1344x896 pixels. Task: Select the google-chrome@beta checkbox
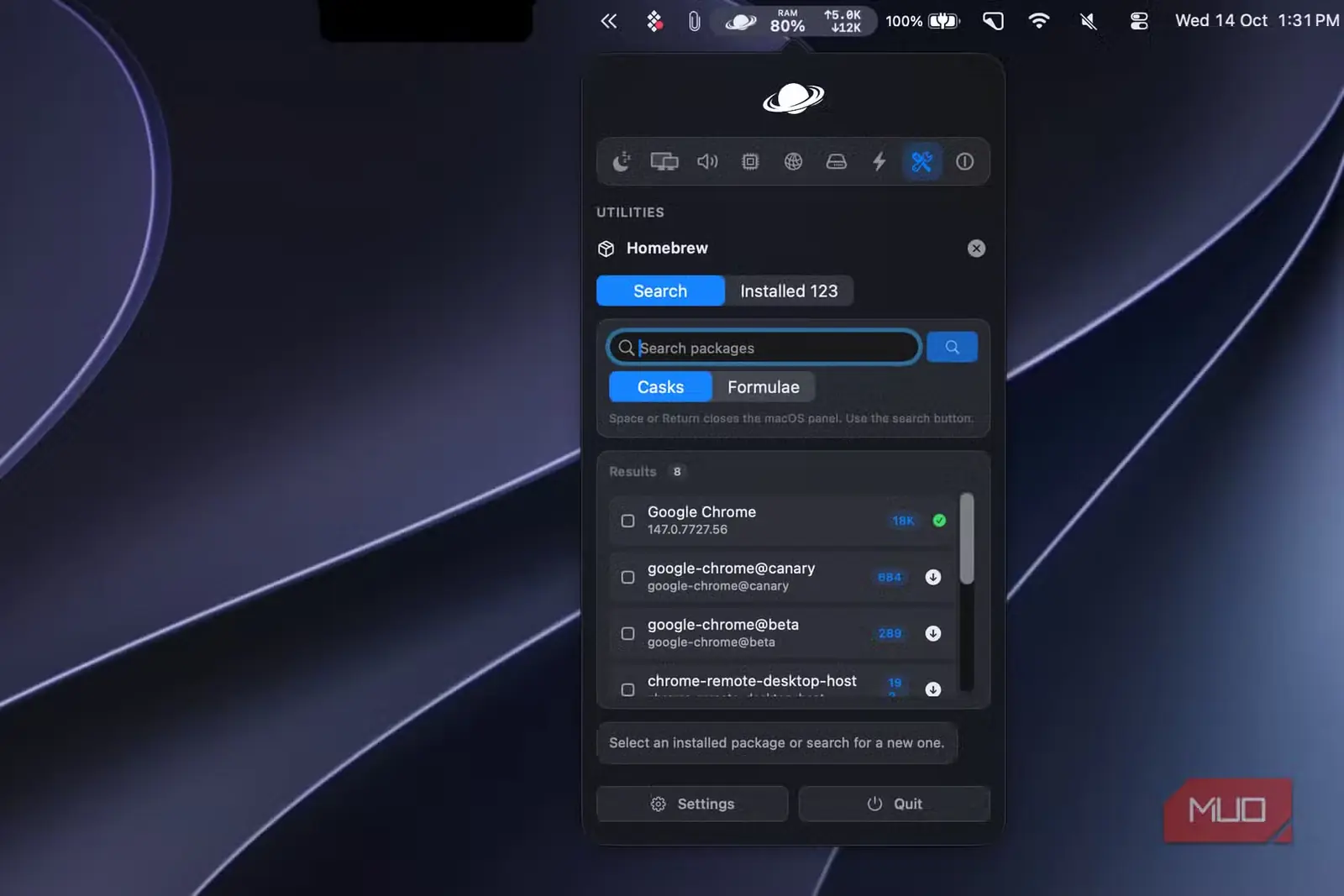[627, 633]
